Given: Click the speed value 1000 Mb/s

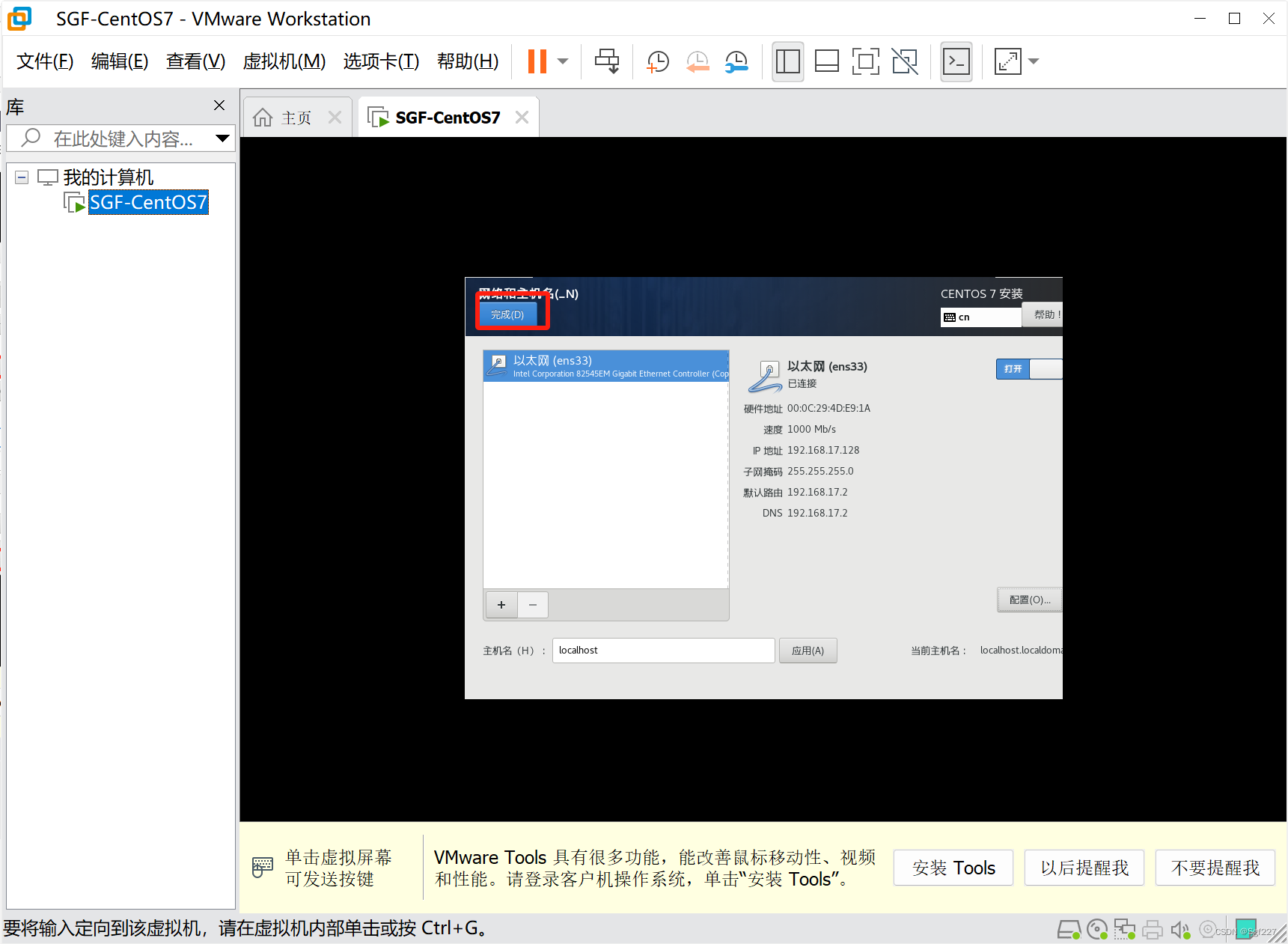Looking at the screenshot, I should point(811,429).
